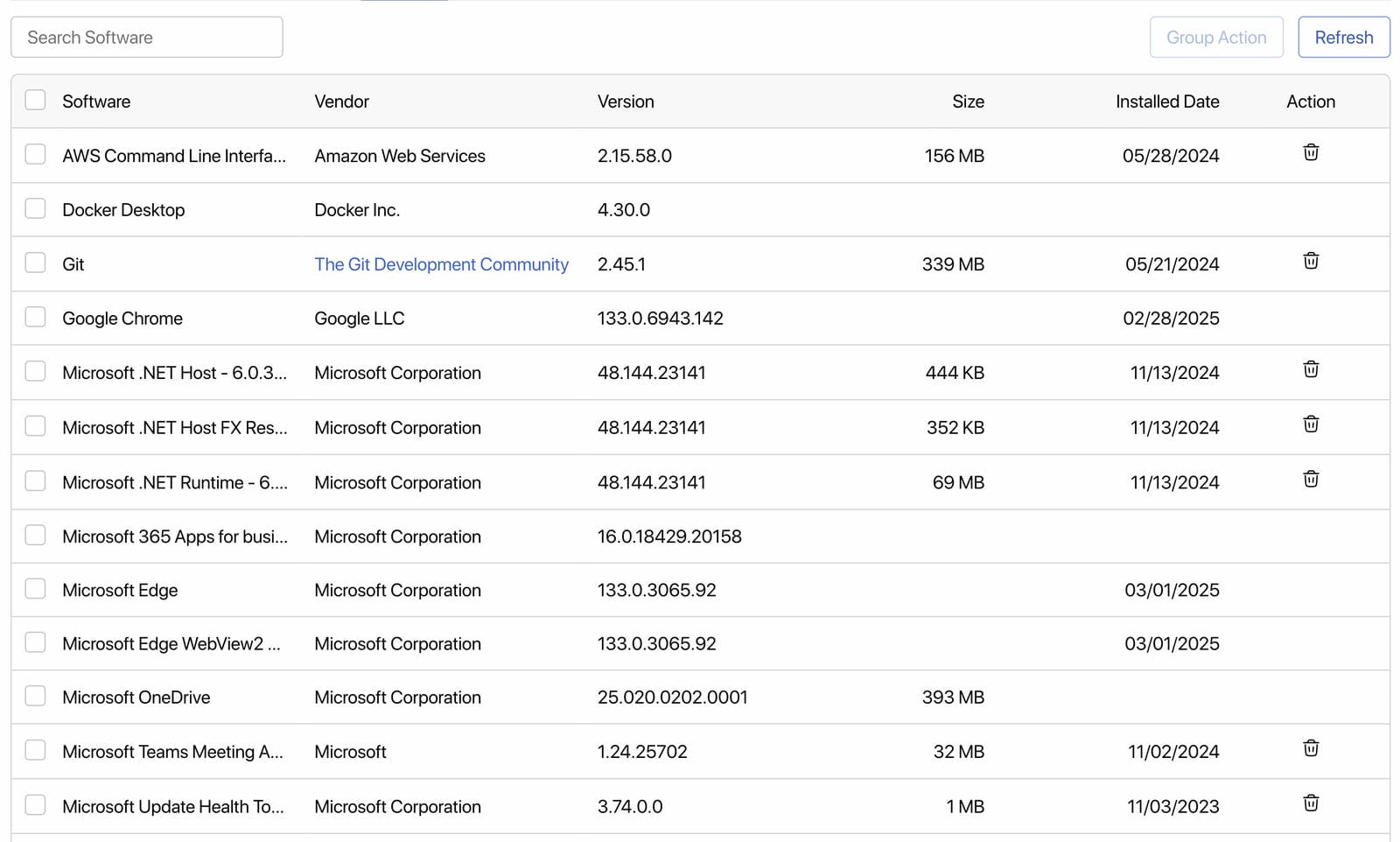Click the Size column header
The height and width of the screenshot is (842, 1400).
pos(968,102)
